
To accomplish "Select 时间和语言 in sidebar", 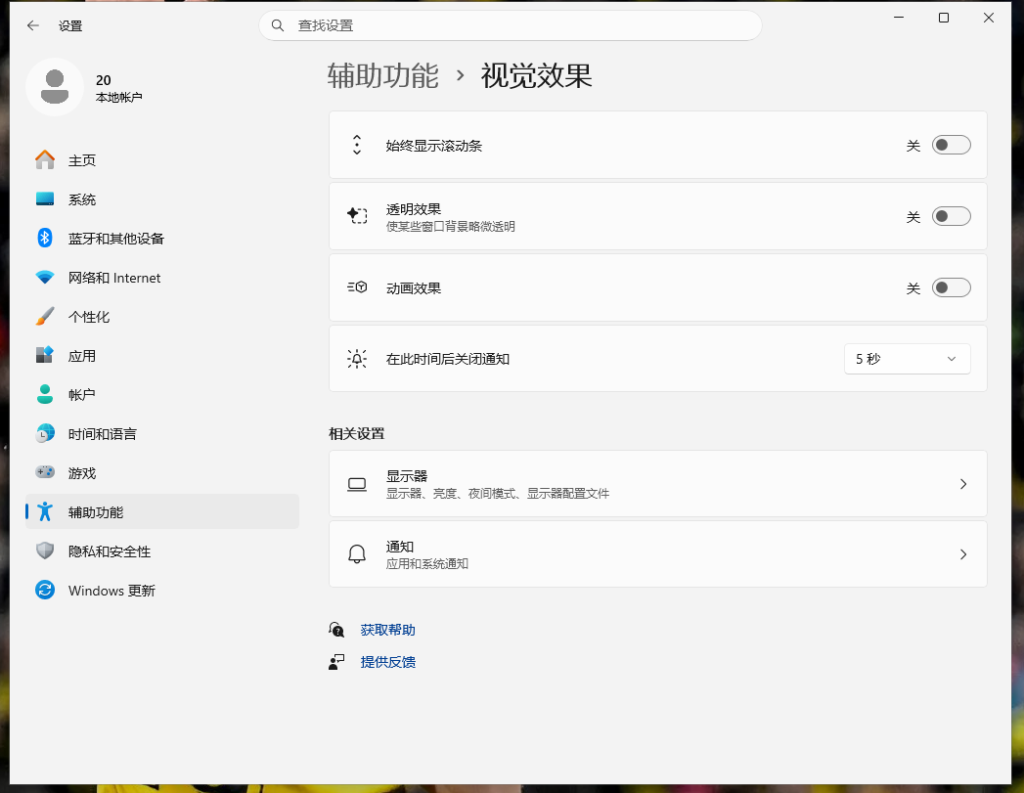I will [162, 434].
